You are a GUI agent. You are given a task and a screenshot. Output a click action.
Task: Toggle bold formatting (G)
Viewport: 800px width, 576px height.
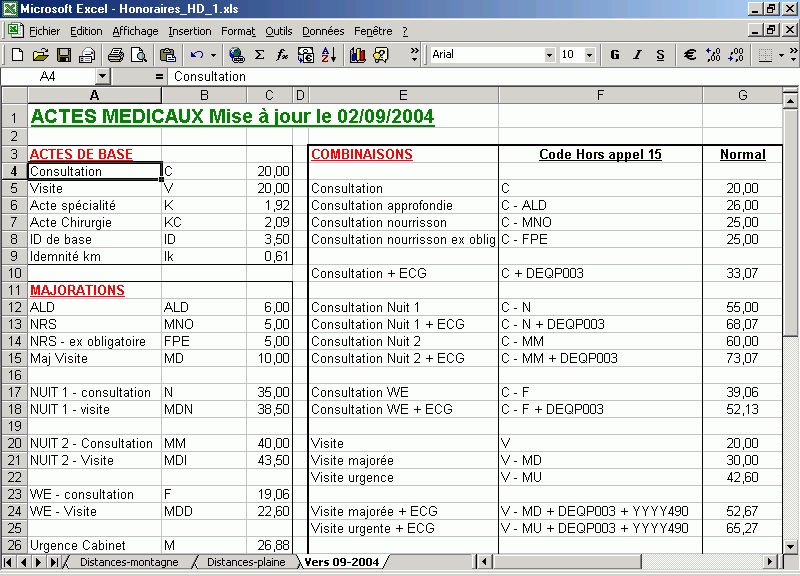pos(615,55)
